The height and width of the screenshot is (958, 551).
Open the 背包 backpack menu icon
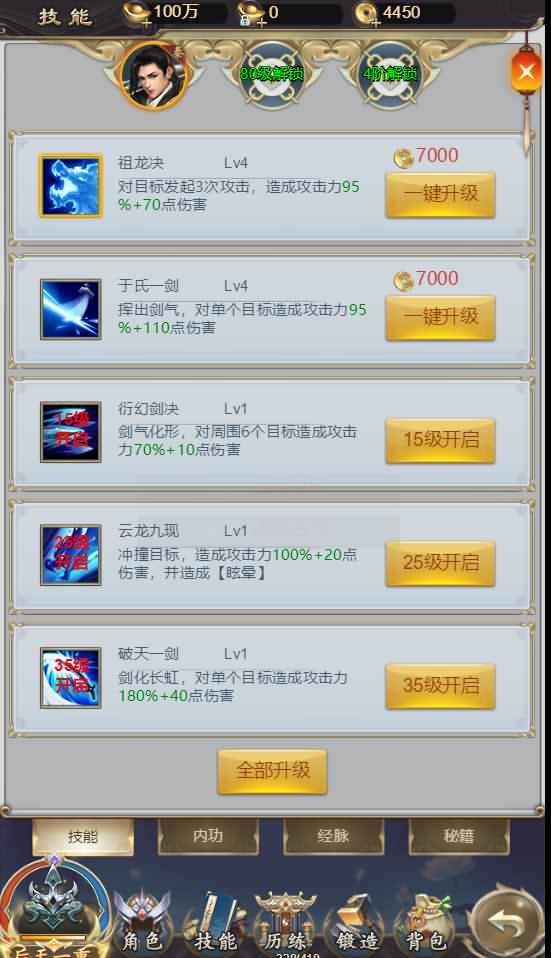pyautogui.click(x=426, y=921)
